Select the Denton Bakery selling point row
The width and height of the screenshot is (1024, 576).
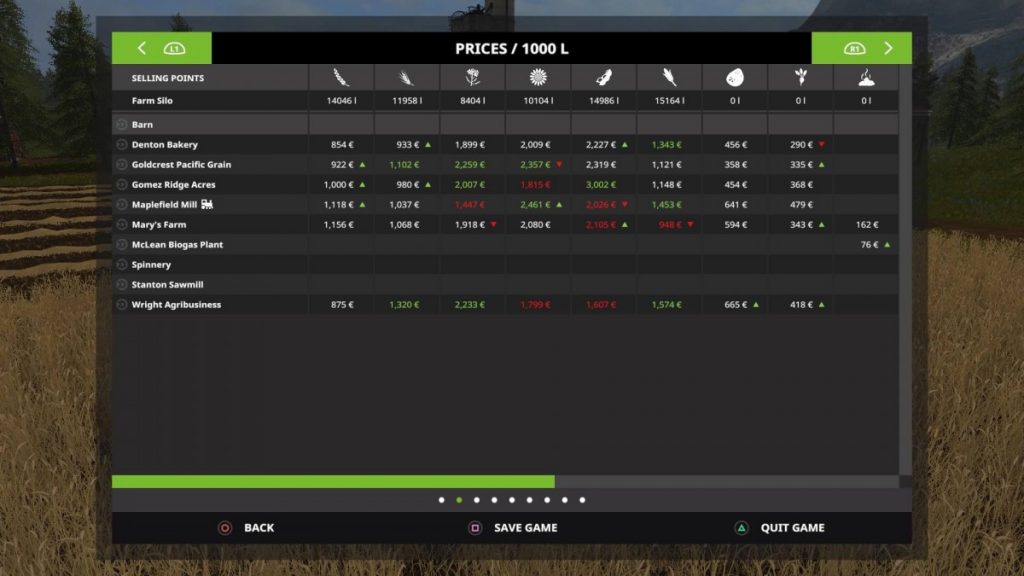pos(165,145)
